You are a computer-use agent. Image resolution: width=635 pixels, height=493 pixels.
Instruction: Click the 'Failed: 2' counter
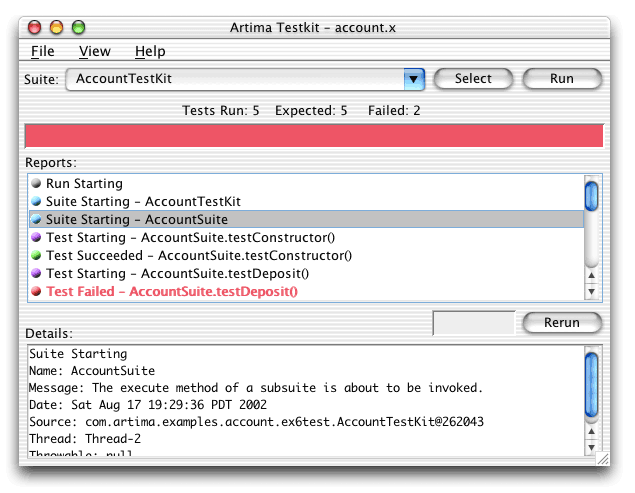pyautogui.click(x=394, y=111)
